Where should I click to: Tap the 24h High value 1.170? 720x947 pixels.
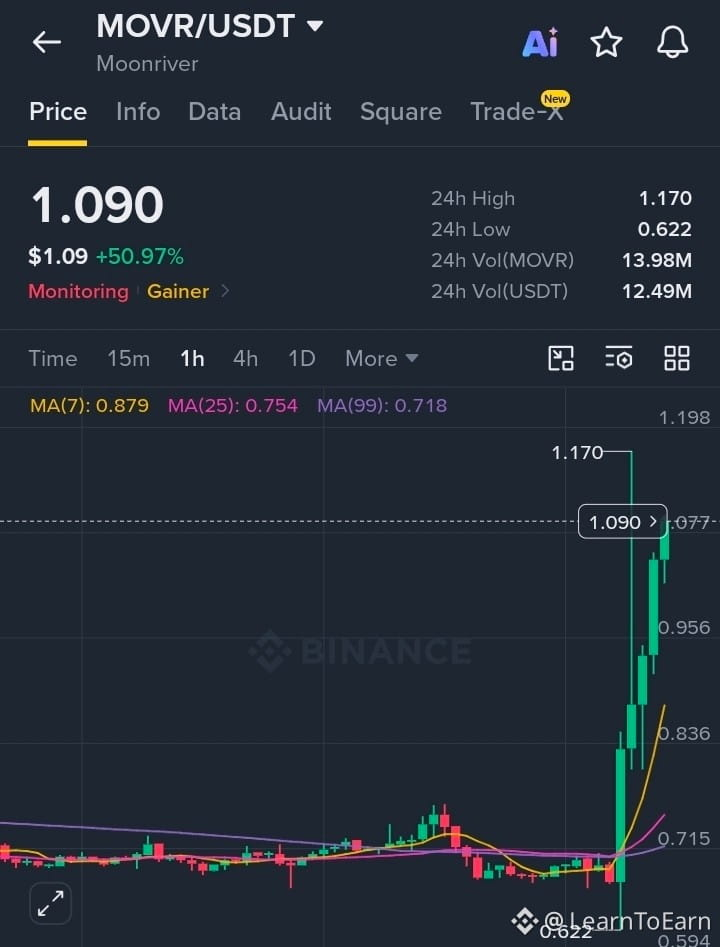pos(665,198)
